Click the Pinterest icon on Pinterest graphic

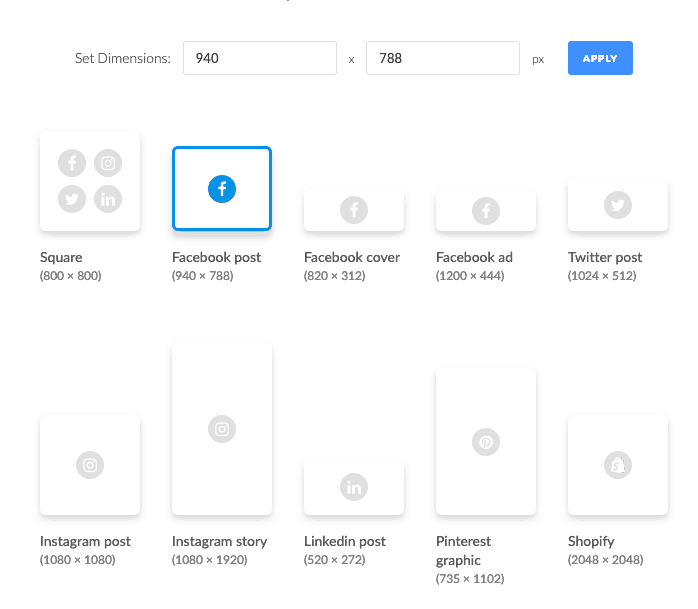coord(486,442)
